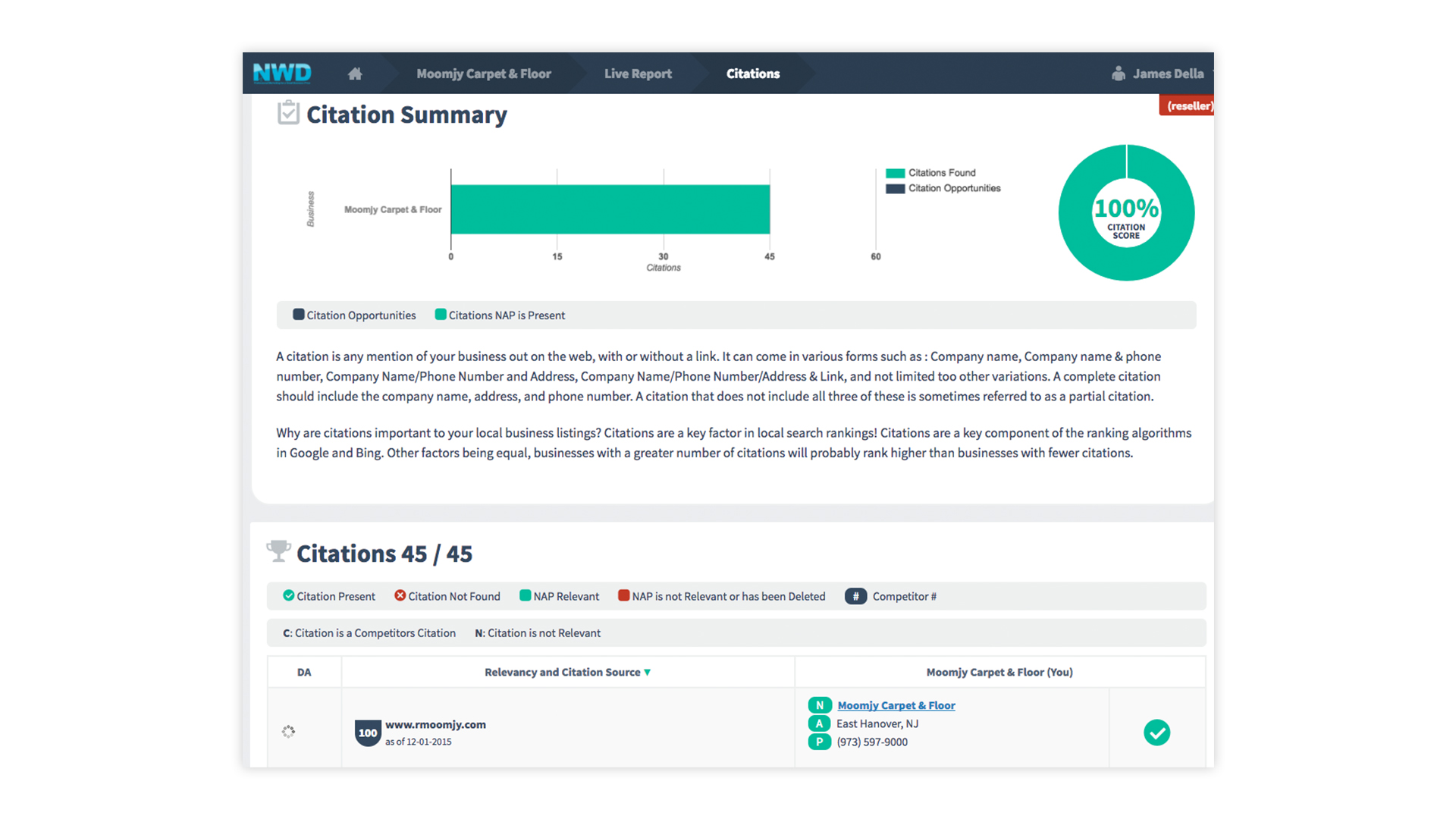Viewport: 1456px width, 819px height.
Task: Click the green checkmark in rmoomjy row
Action: (x=1156, y=733)
